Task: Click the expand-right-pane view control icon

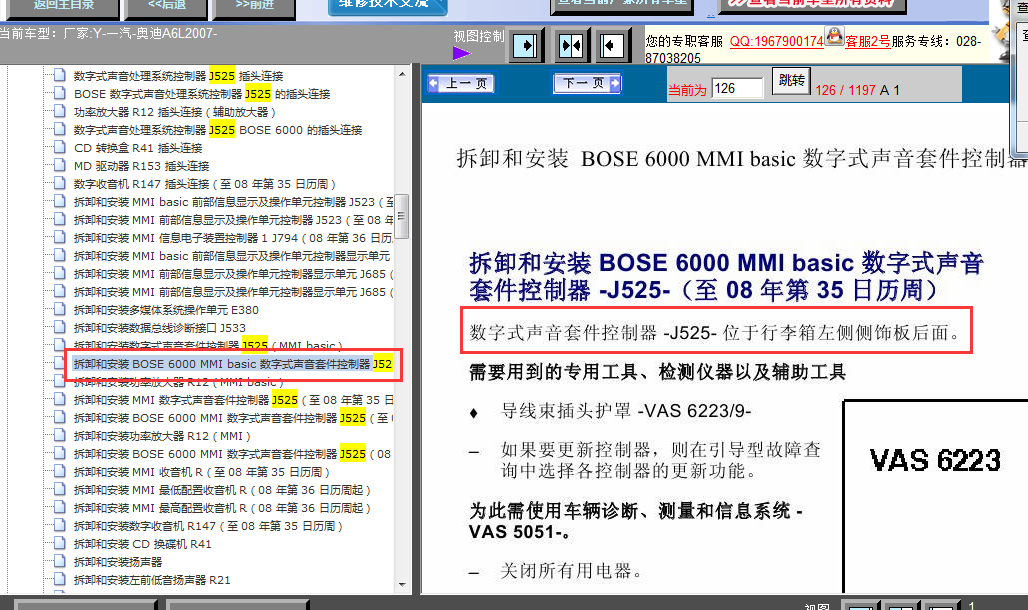Action: [526, 46]
